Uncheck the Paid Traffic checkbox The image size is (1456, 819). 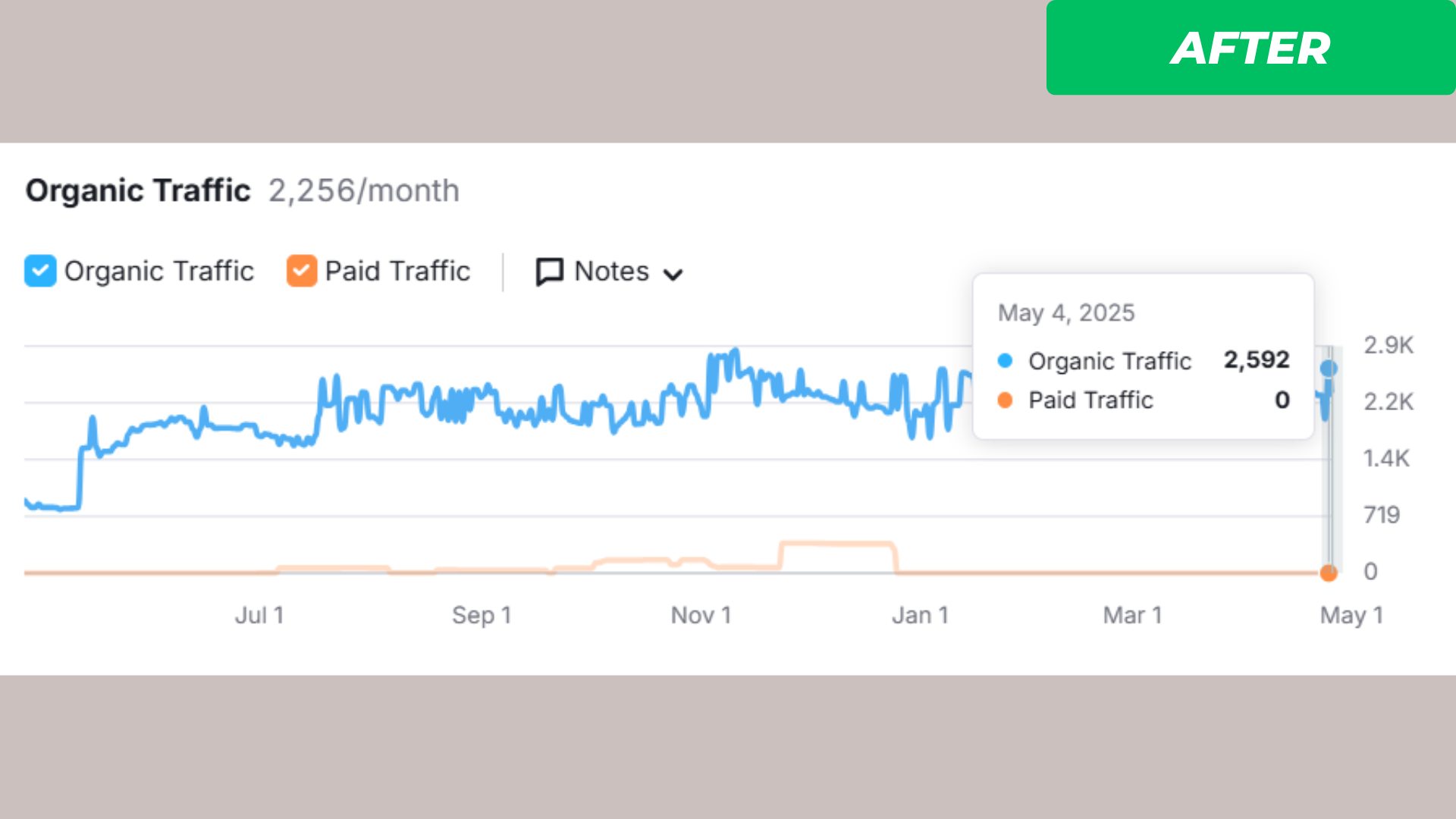click(x=301, y=271)
